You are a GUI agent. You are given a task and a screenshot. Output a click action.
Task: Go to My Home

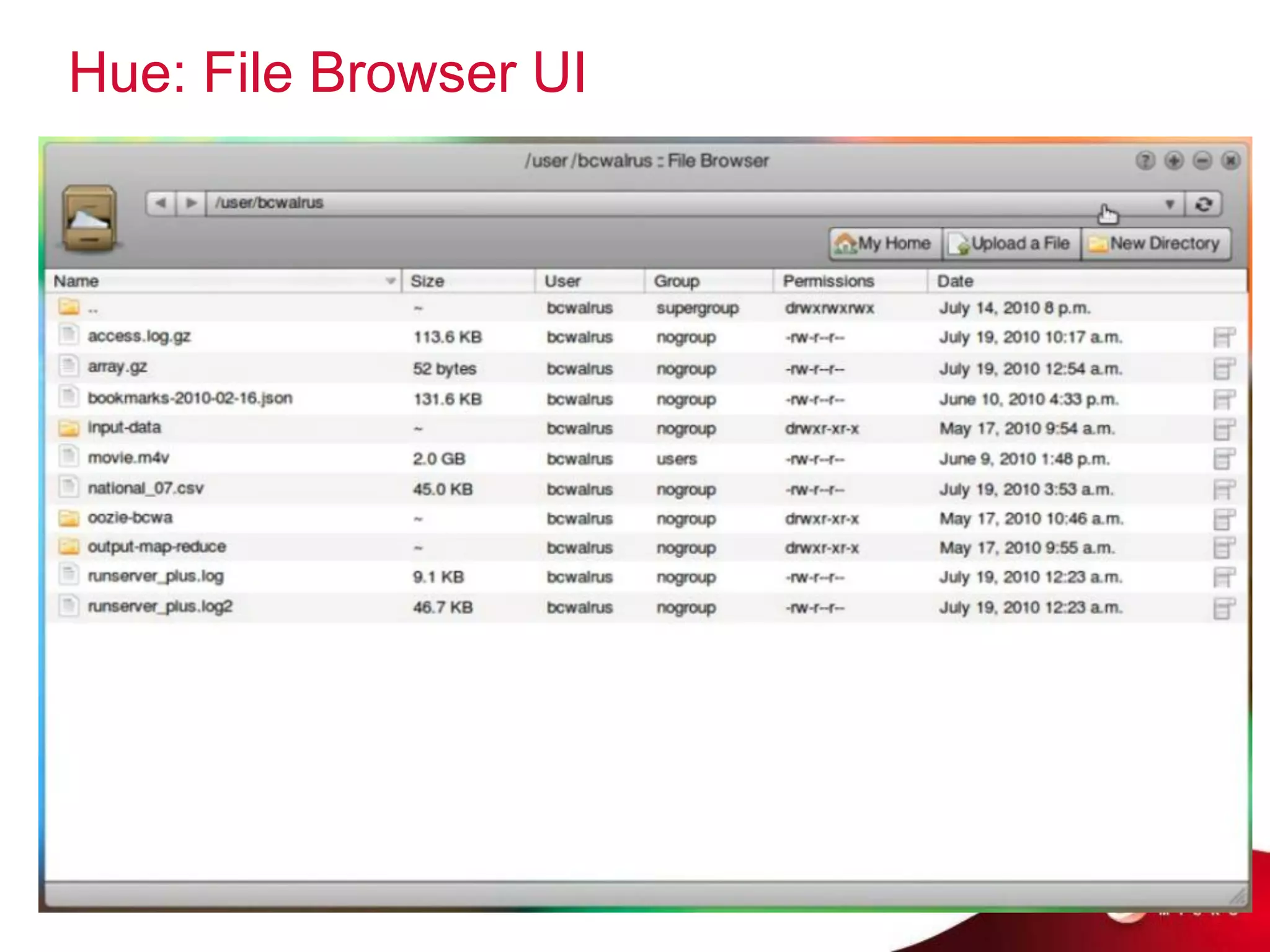coord(885,244)
